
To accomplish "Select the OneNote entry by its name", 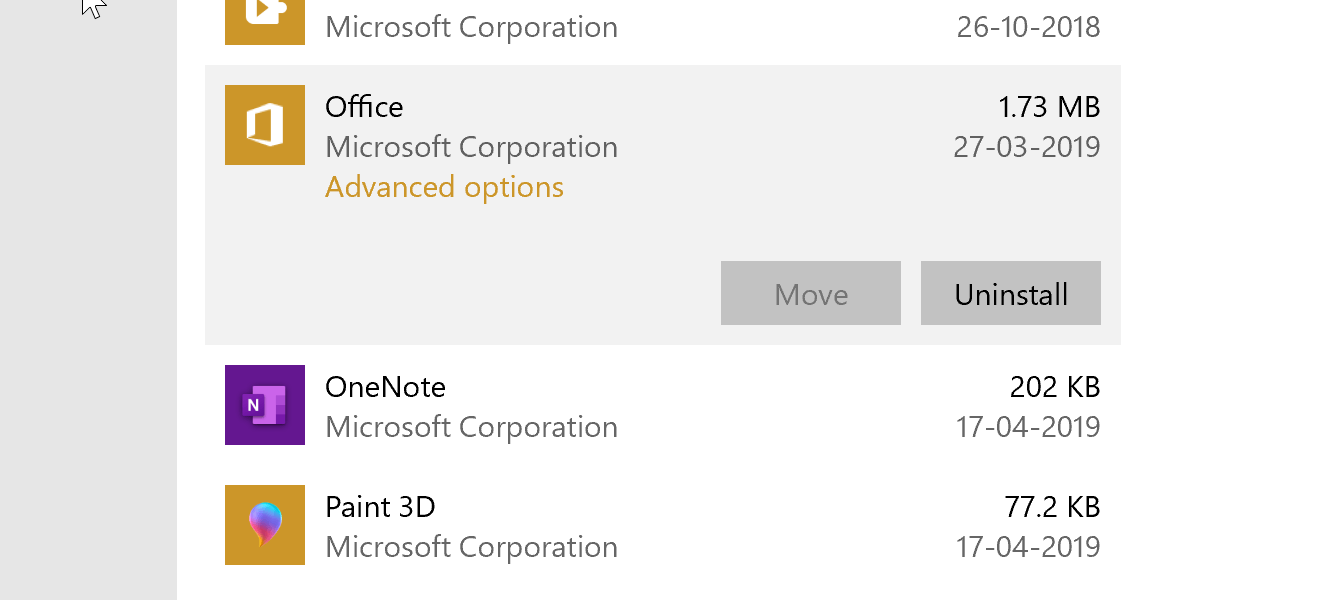I will pos(385,387).
